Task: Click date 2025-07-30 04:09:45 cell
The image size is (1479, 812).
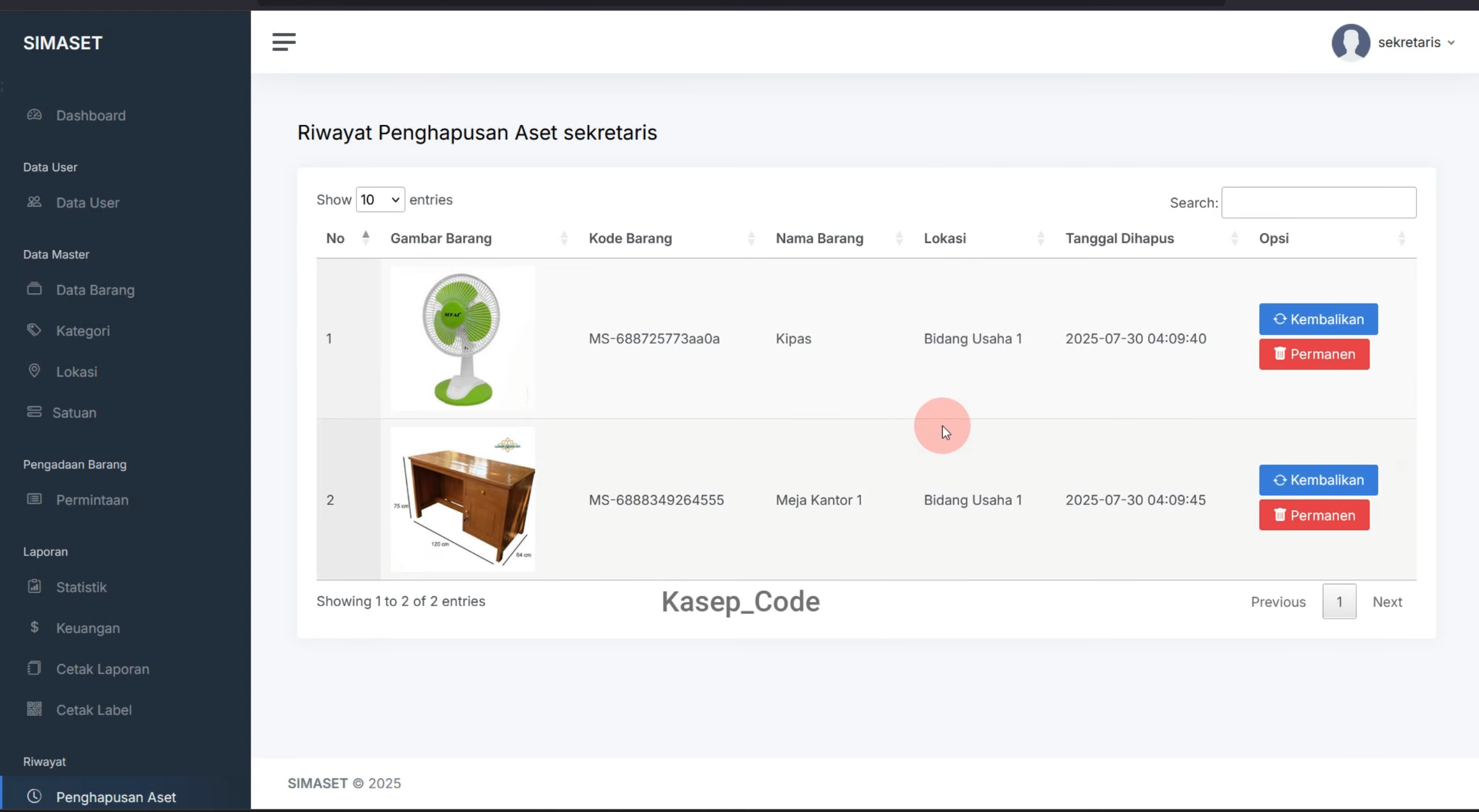Action: tap(1135, 500)
